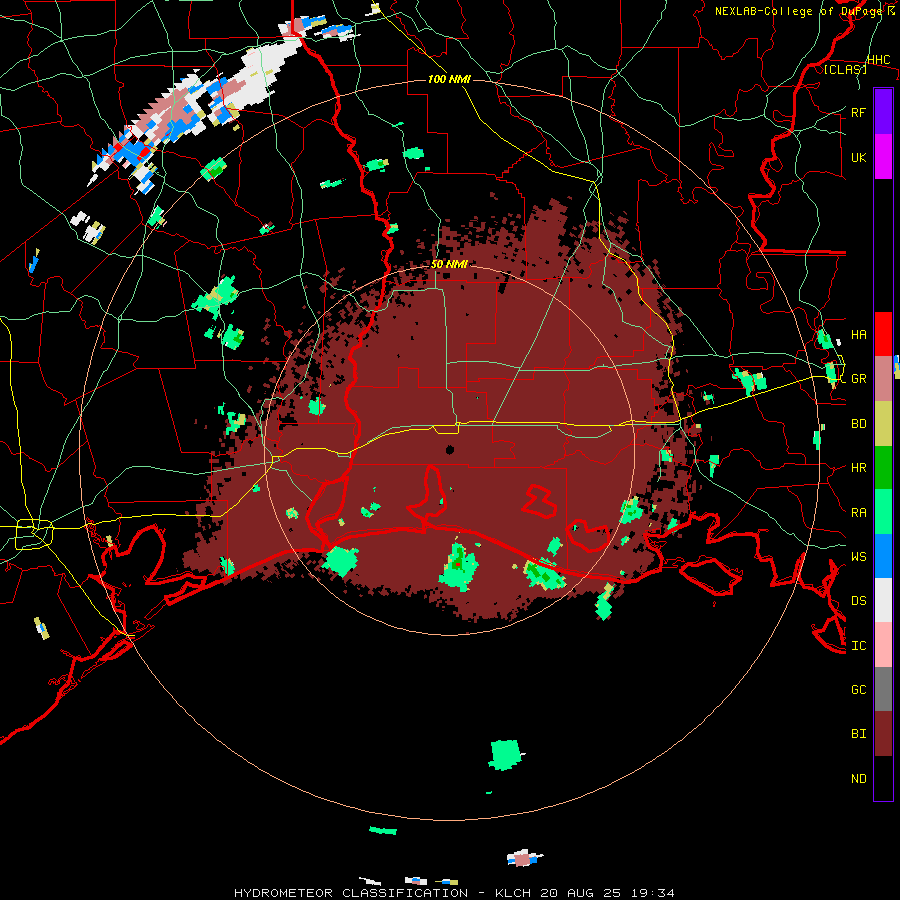
Task: Click the "HHC" product code text
Action: point(878,60)
